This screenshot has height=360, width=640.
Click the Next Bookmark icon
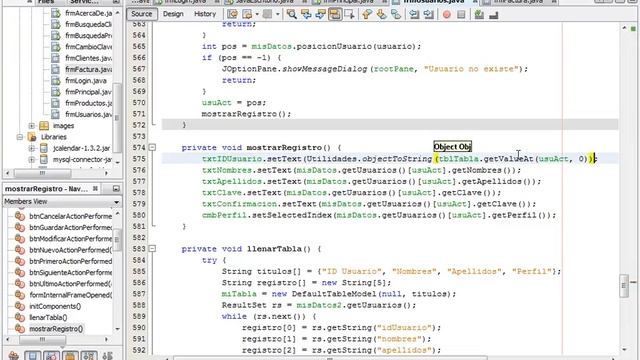click(x=381, y=15)
